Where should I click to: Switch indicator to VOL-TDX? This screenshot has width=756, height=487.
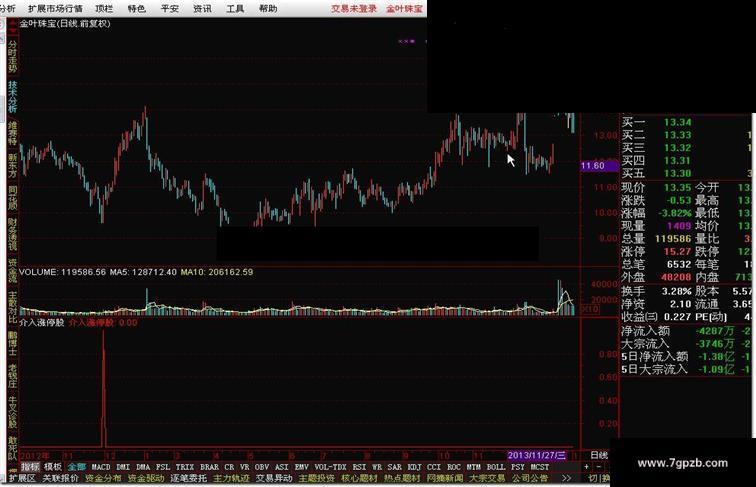click(330, 467)
